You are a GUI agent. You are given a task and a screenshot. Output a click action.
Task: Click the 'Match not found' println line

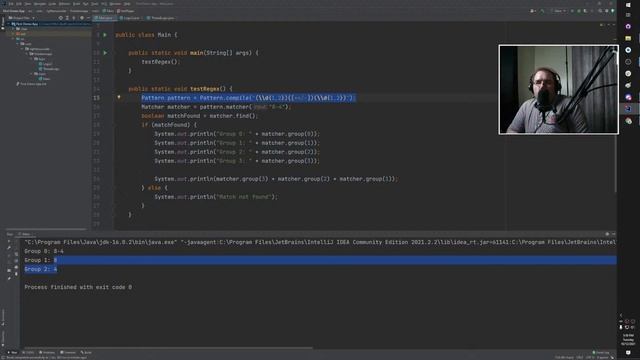[216, 197]
